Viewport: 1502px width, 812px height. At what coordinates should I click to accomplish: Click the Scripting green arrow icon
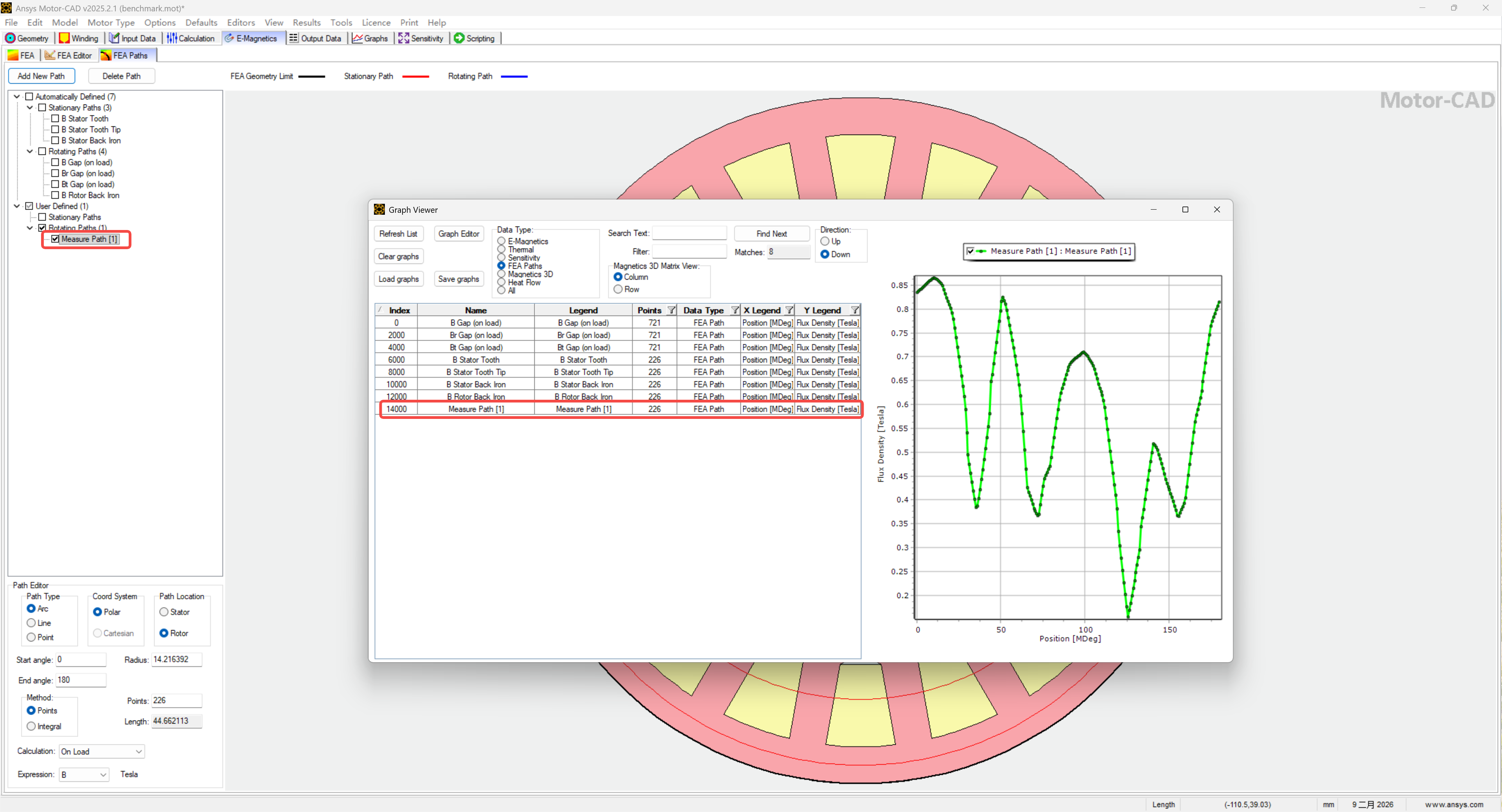click(x=459, y=38)
